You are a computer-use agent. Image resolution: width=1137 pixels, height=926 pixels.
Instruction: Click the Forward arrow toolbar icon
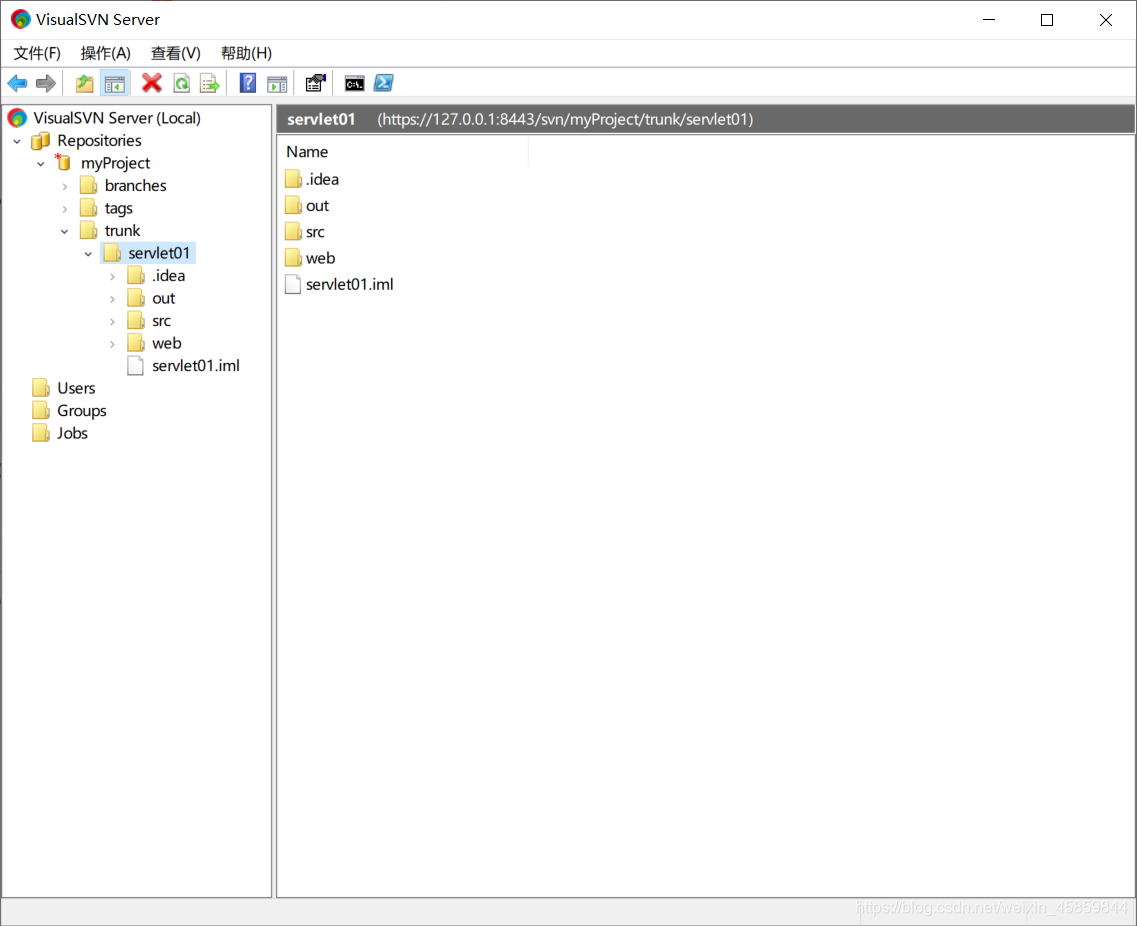(46, 83)
